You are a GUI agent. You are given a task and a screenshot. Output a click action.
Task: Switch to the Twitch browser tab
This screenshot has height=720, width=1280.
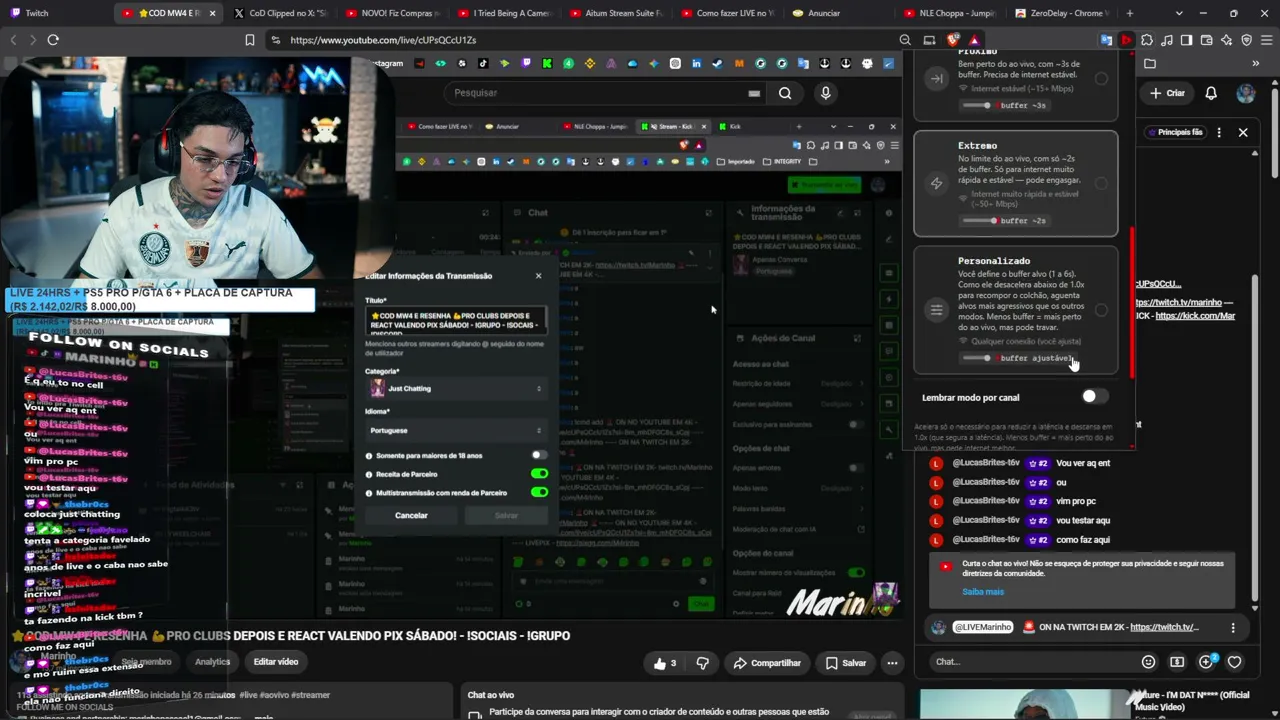tap(56, 13)
